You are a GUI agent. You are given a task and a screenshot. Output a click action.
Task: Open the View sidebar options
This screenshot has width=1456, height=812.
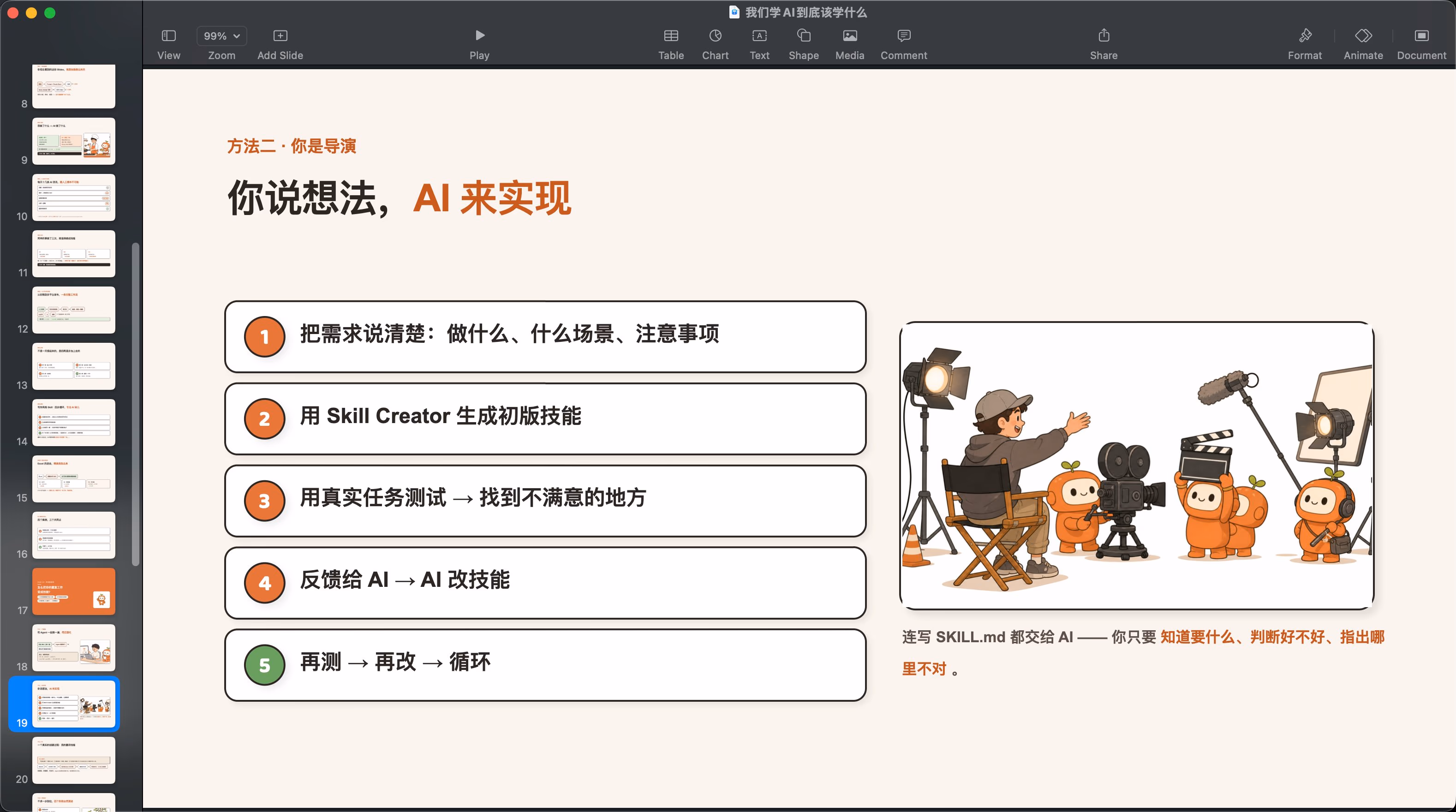click(x=168, y=44)
